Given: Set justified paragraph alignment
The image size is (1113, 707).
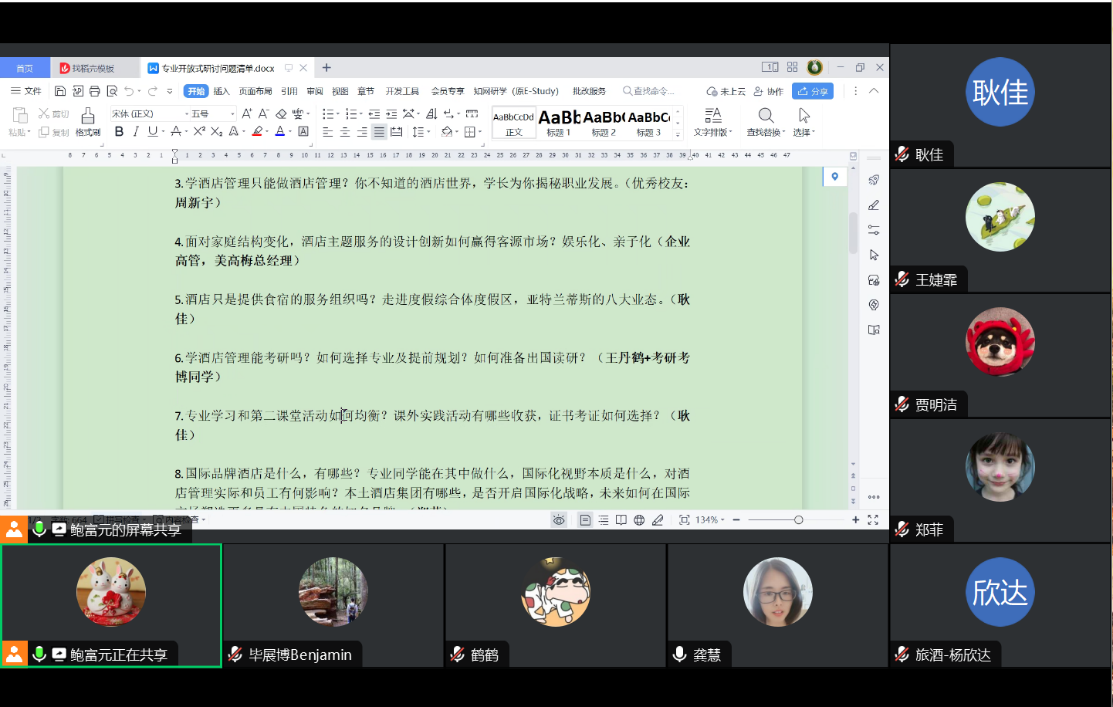Looking at the screenshot, I should 379,132.
